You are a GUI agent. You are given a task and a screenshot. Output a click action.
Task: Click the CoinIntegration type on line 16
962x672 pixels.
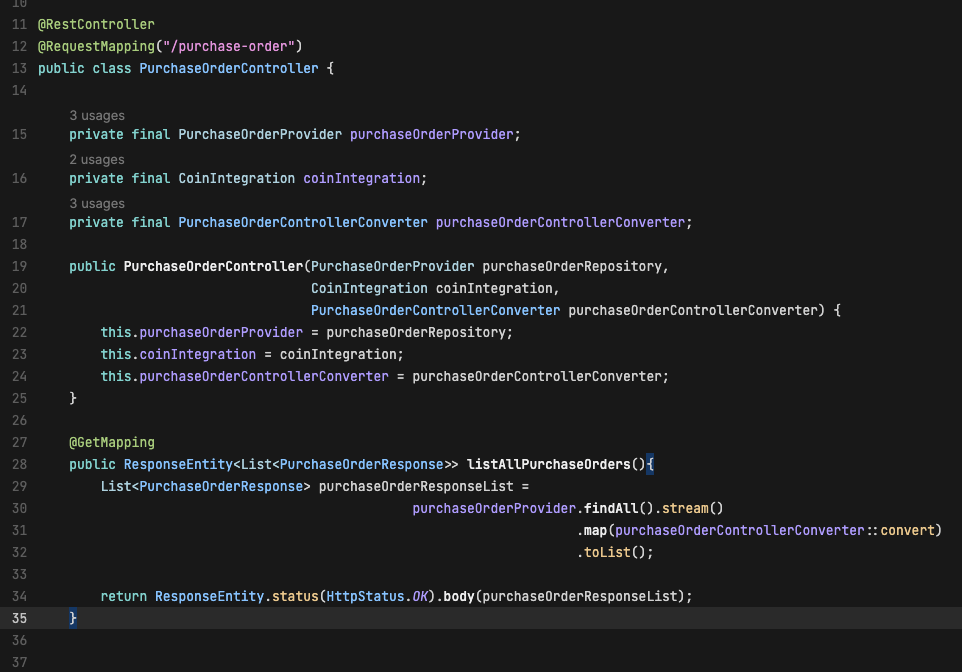pyautogui.click(x=237, y=179)
